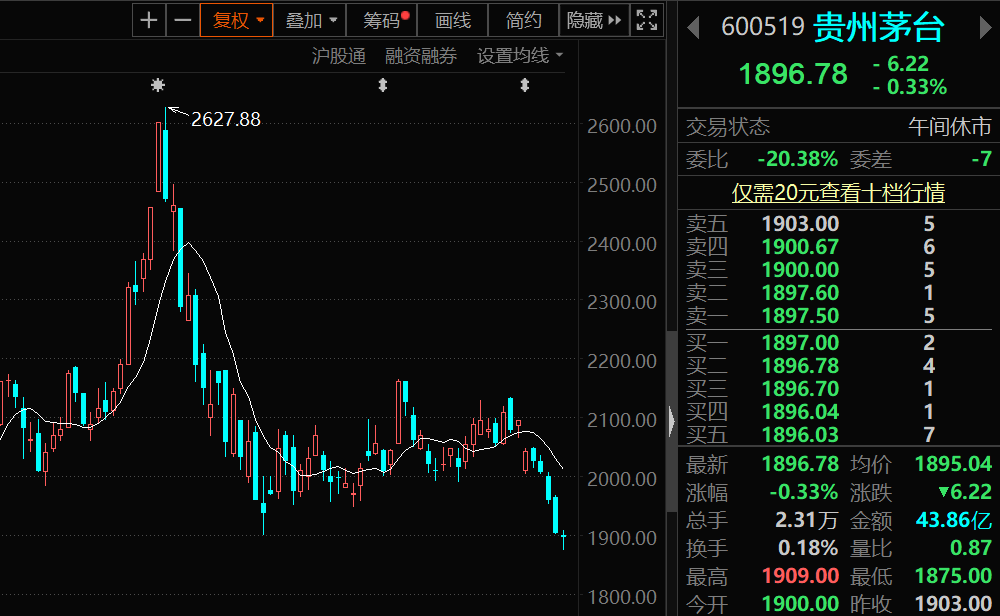Click 均价 value 1895.04
1000x616 pixels.
(x=953, y=464)
